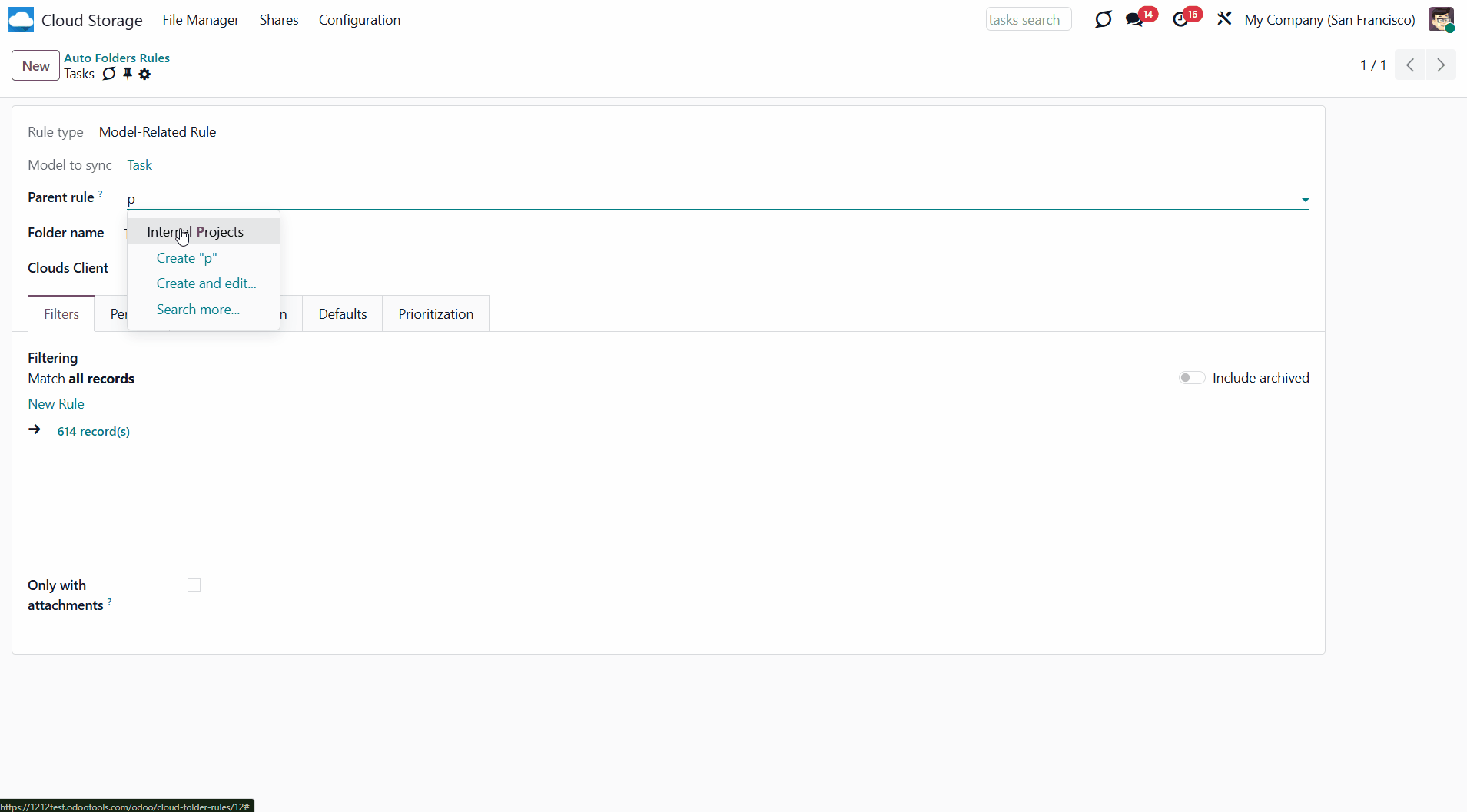Click the pin icon beside Tasks
This screenshot has width=1467, height=812.
tap(128, 74)
